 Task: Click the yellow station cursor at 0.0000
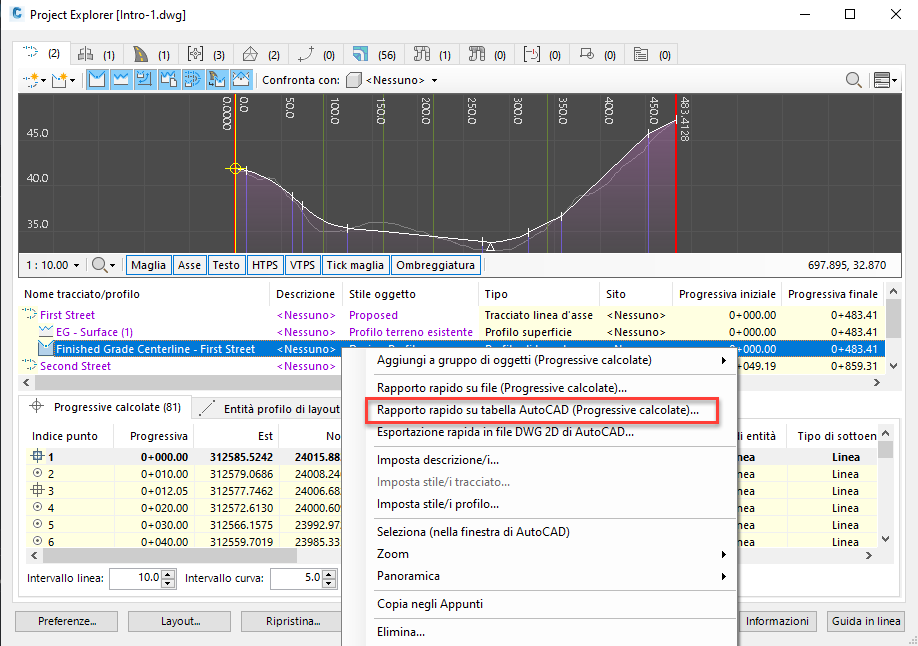tap(235, 169)
